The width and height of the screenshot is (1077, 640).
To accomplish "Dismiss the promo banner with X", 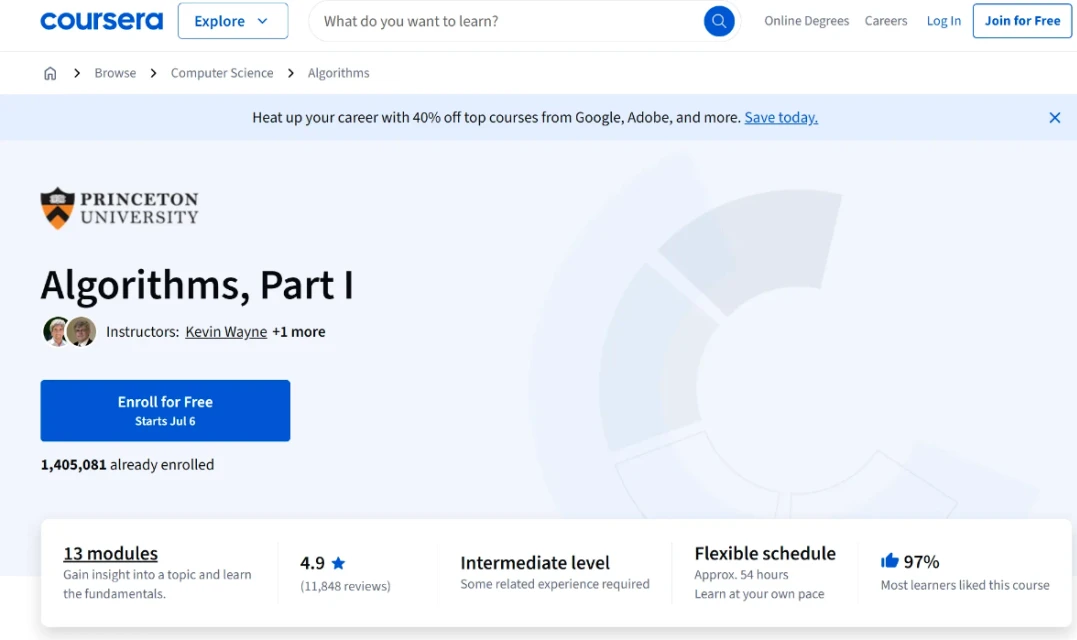I will [x=1054, y=117].
